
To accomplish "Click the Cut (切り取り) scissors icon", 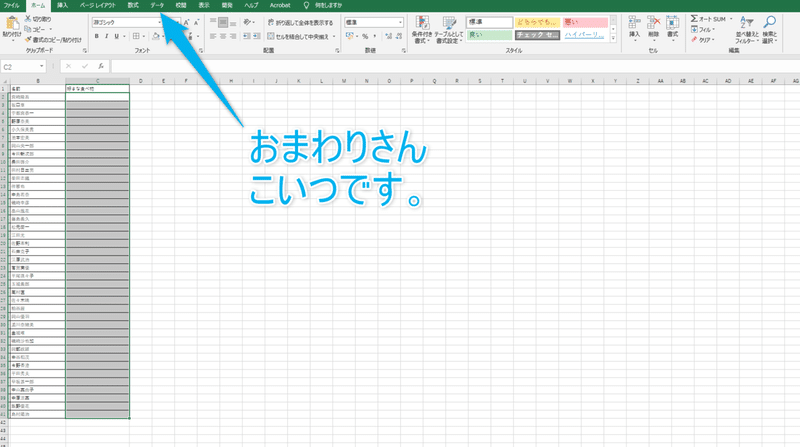I will click(28, 19).
